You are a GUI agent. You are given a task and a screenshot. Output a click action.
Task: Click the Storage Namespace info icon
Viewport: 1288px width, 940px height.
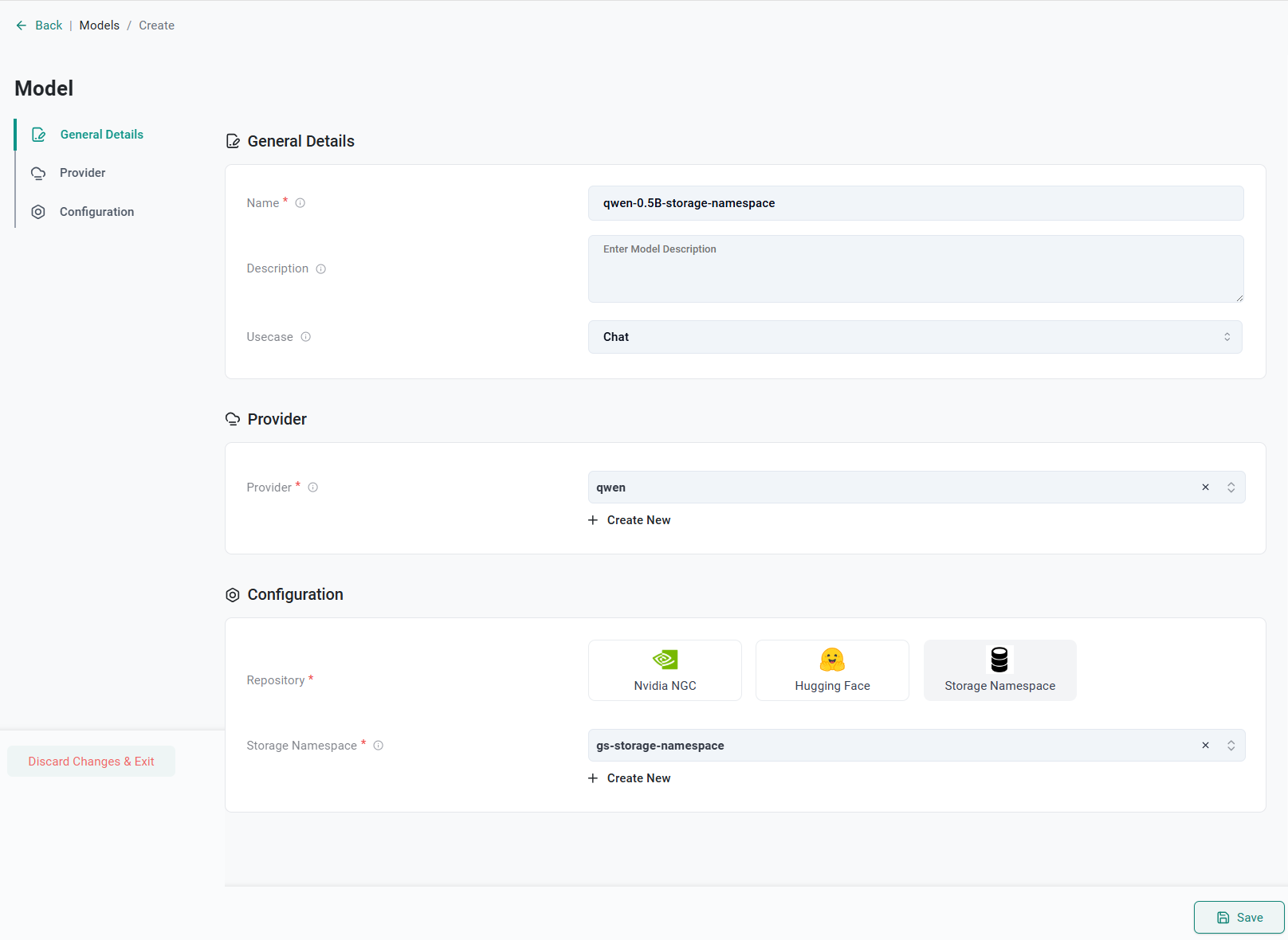[379, 746]
